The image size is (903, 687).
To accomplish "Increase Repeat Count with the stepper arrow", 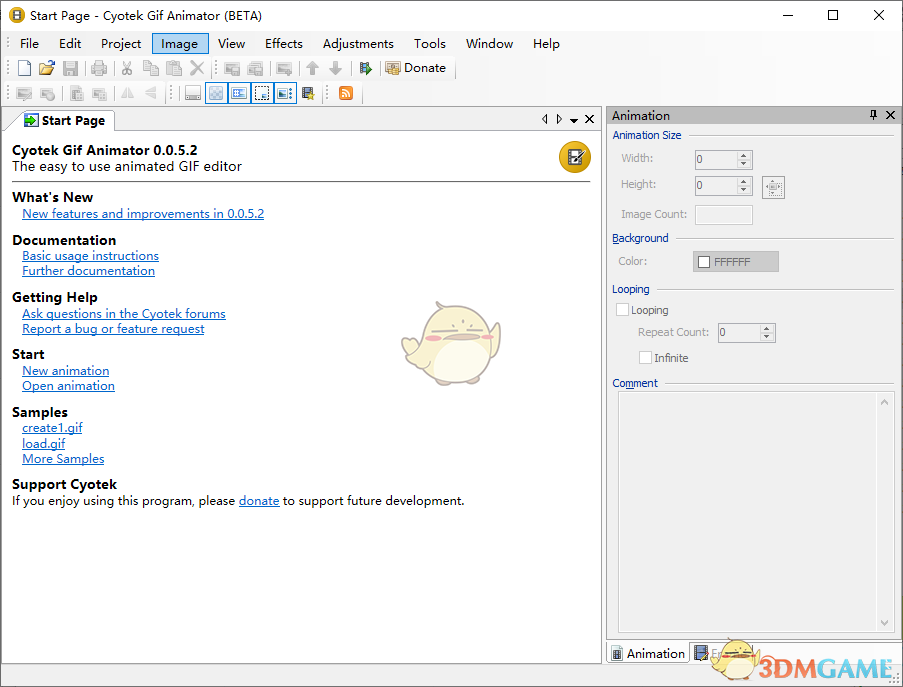I will pyautogui.click(x=766, y=327).
